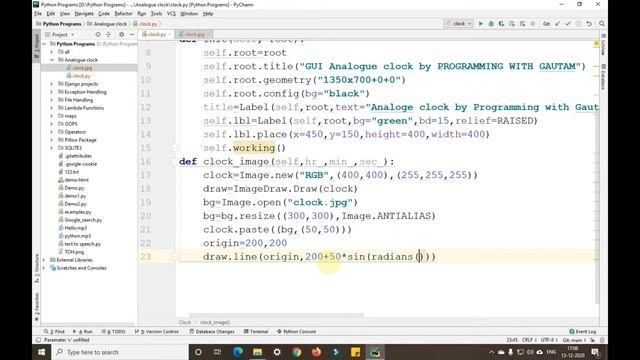
Task: Open the TODO tool window
Action: pyautogui.click(x=113, y=331)
